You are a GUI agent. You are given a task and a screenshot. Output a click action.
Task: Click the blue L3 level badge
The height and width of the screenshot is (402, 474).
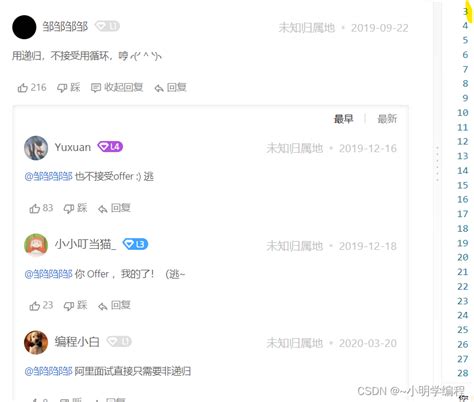pos(135,244)
